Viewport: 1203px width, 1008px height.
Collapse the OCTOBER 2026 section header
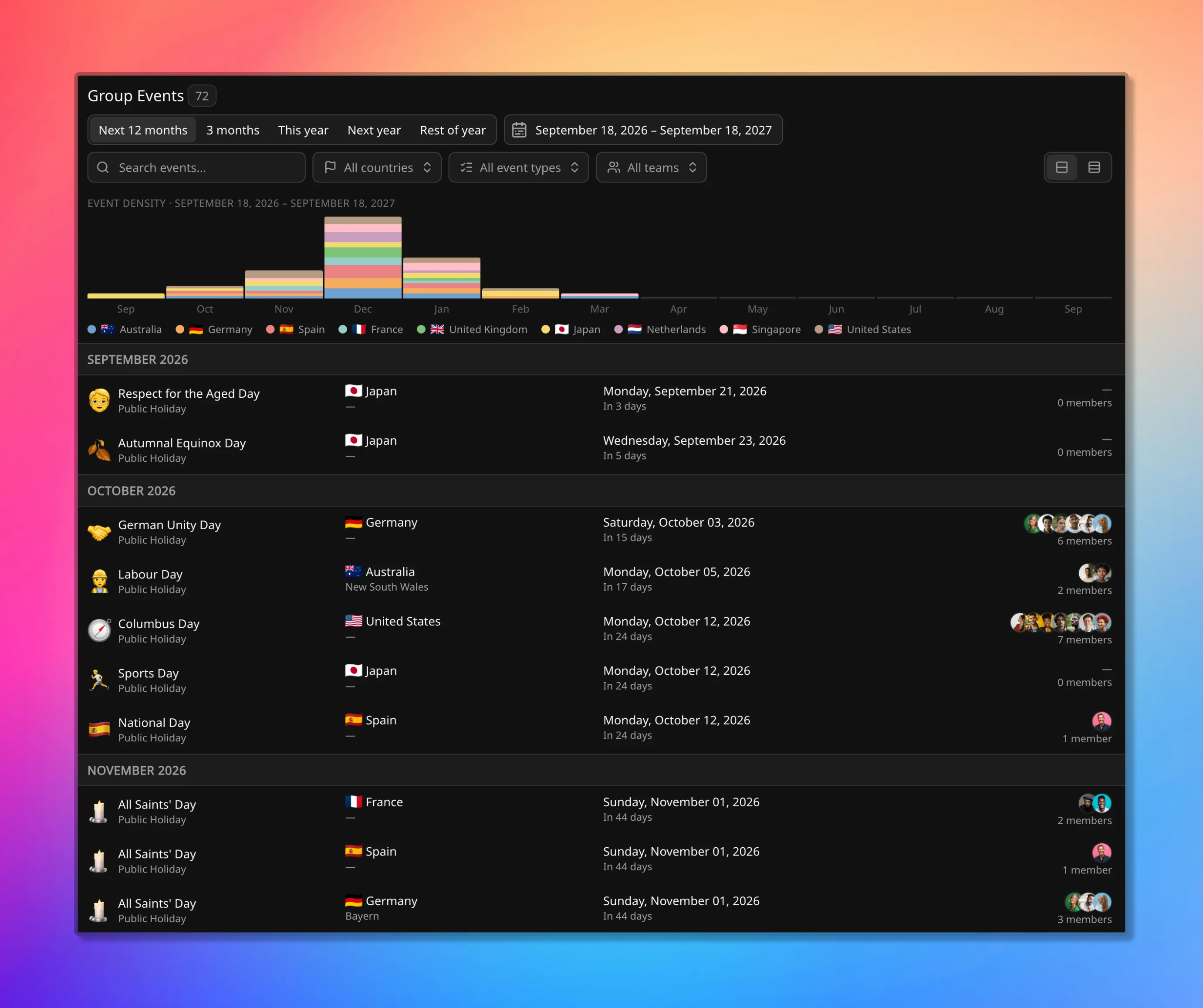tap(601, 490)
